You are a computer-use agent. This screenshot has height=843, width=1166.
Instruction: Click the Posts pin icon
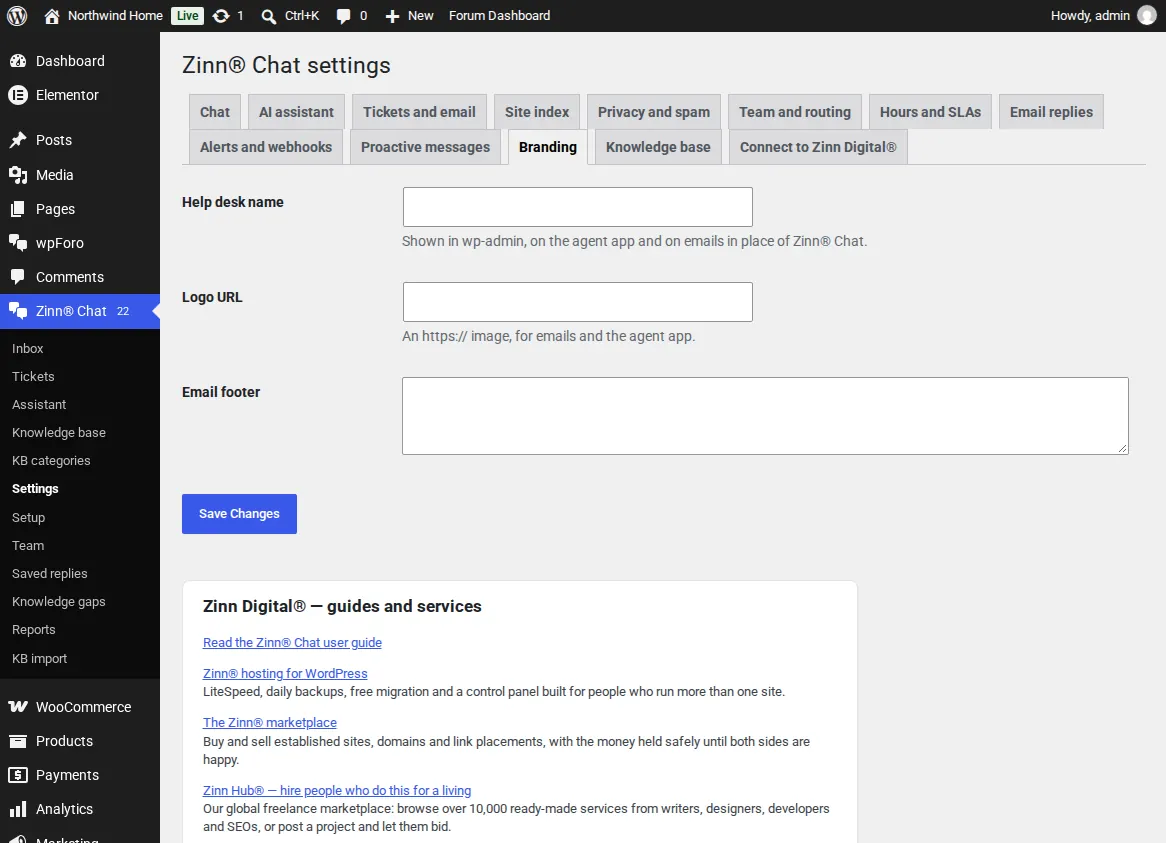18,140
